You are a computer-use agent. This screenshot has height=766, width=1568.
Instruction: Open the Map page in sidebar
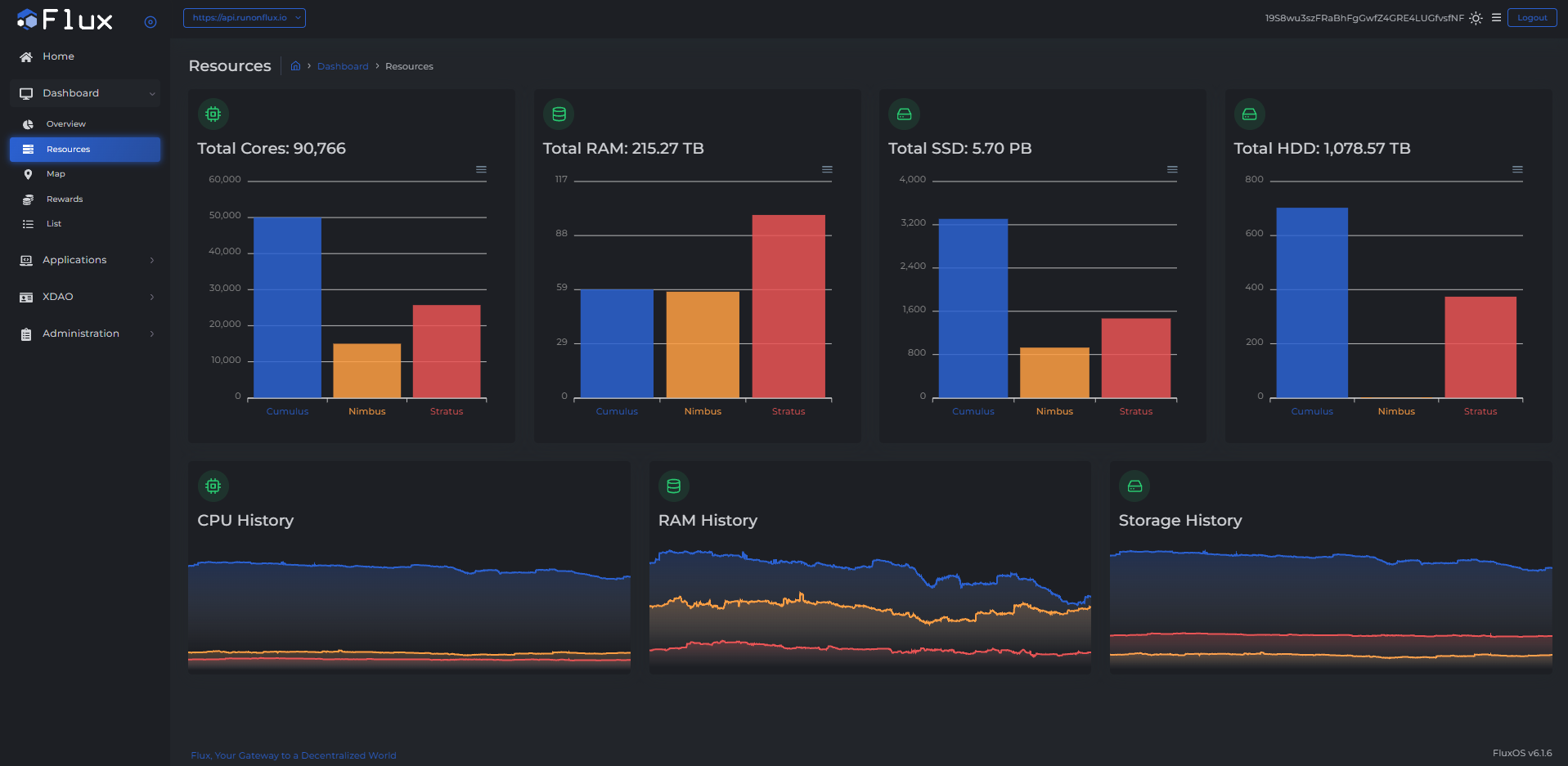click(56, 174)
